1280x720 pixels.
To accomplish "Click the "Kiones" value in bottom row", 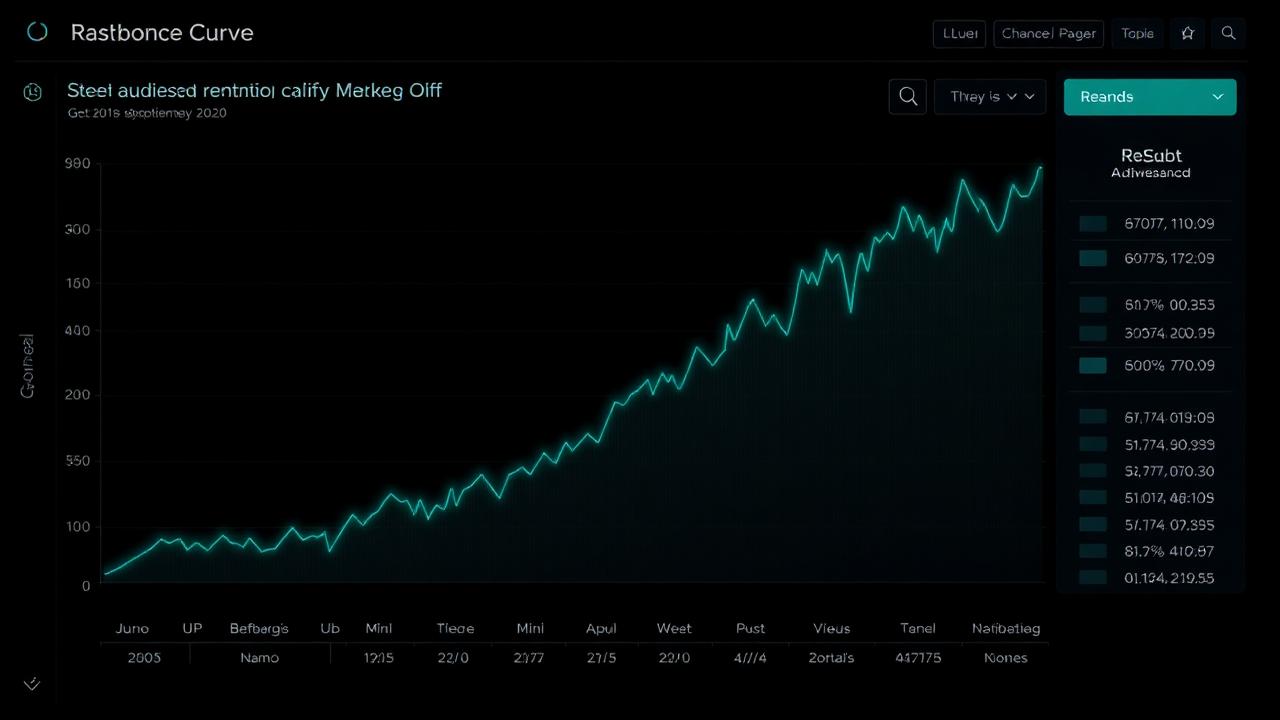I will [x=1006, y=658].
